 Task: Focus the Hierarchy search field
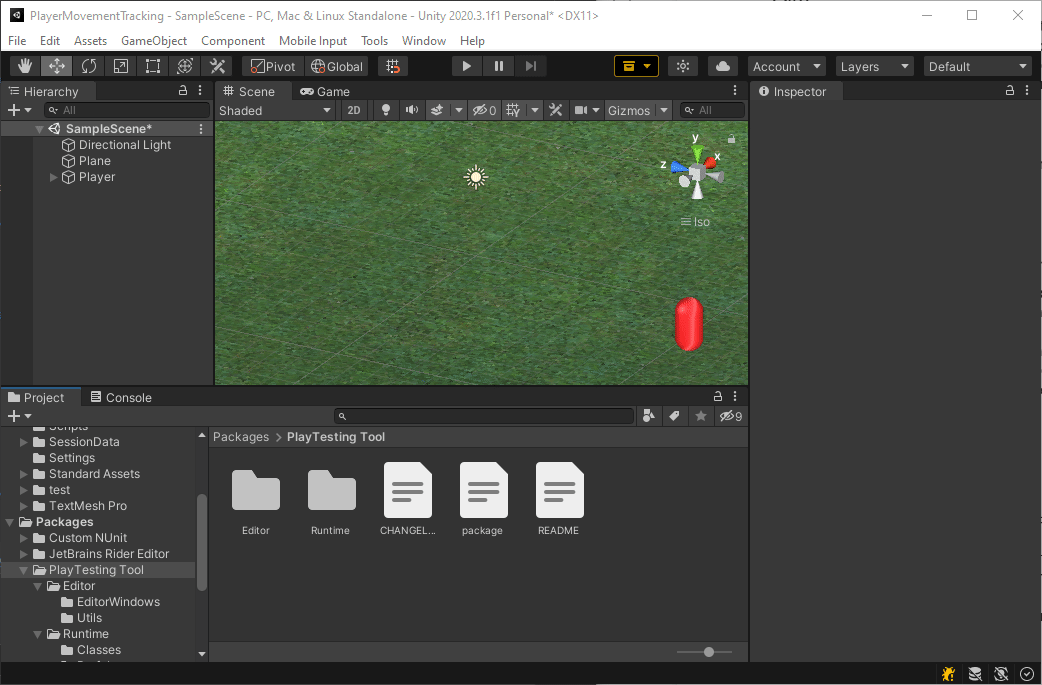pyautogui.click(x=127, y=110)
